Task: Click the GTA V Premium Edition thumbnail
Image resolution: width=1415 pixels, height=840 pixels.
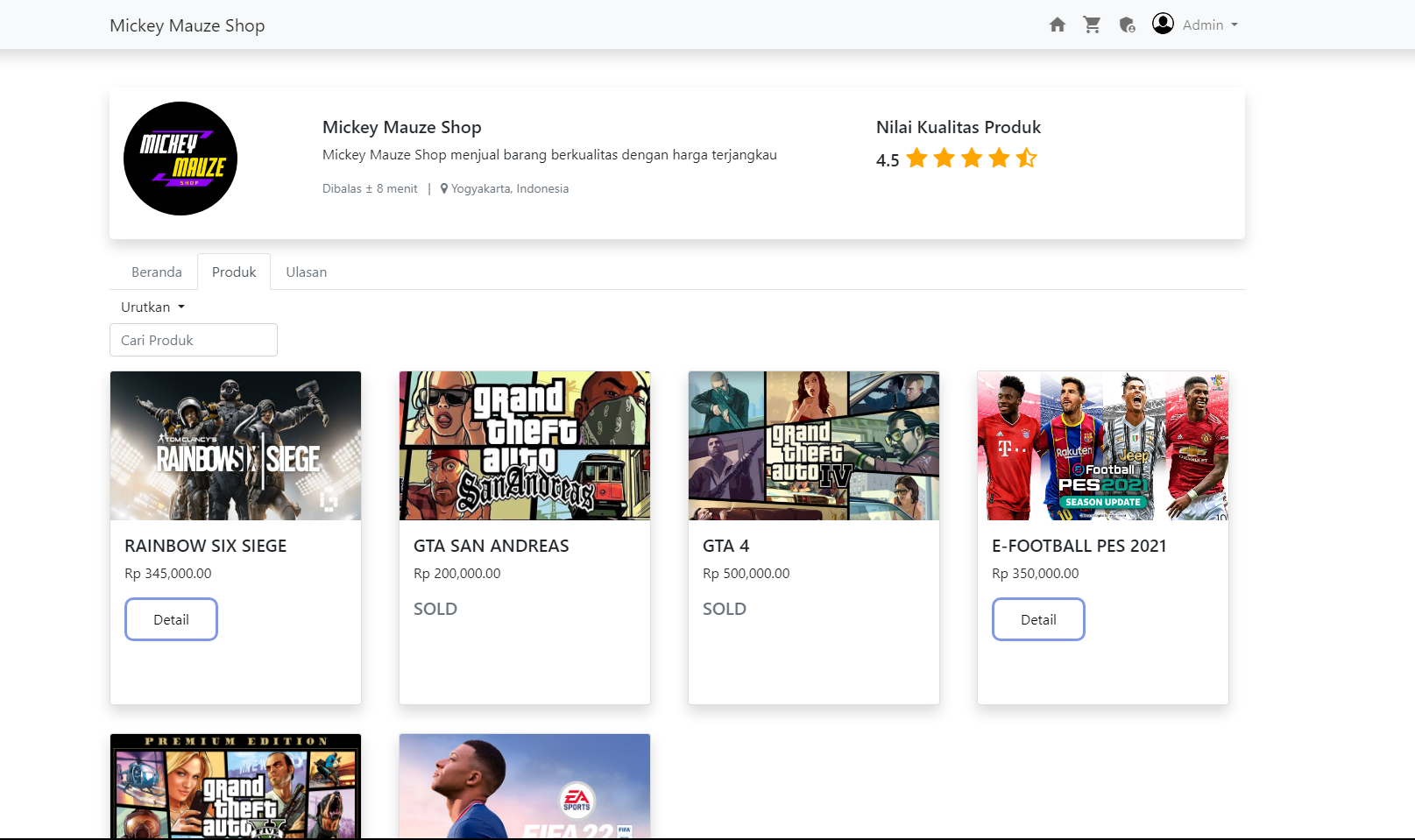Action: coord(236,787)
